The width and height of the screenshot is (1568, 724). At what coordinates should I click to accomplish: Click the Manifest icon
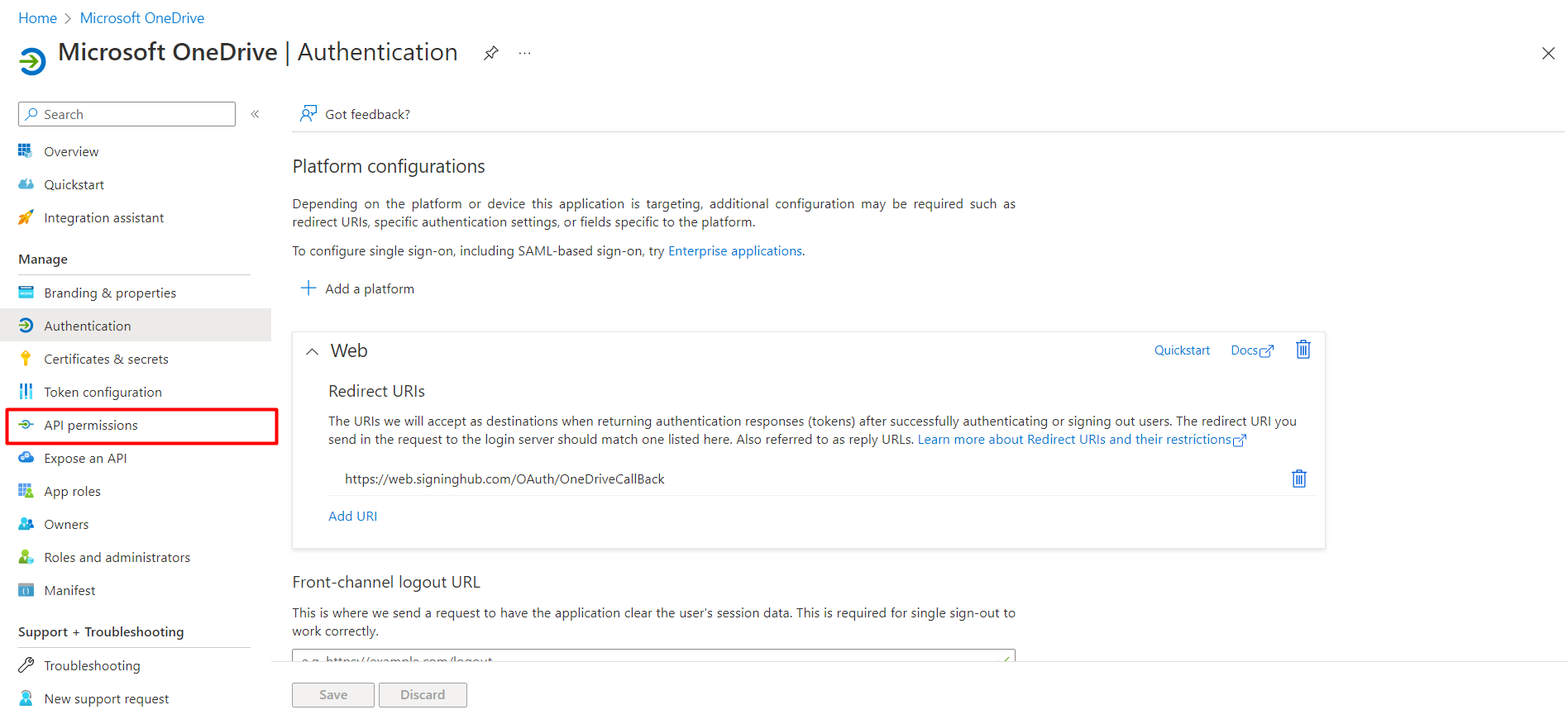click(26, 590)
